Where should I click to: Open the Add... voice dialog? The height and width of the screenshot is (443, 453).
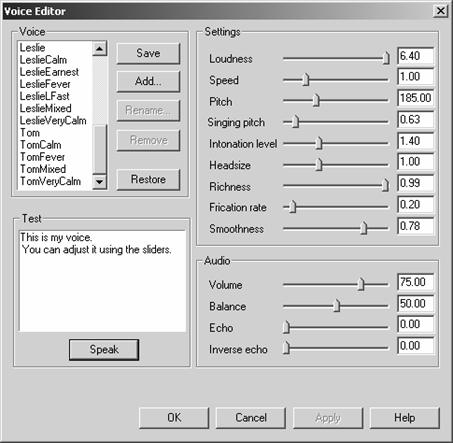coord(148,82)
